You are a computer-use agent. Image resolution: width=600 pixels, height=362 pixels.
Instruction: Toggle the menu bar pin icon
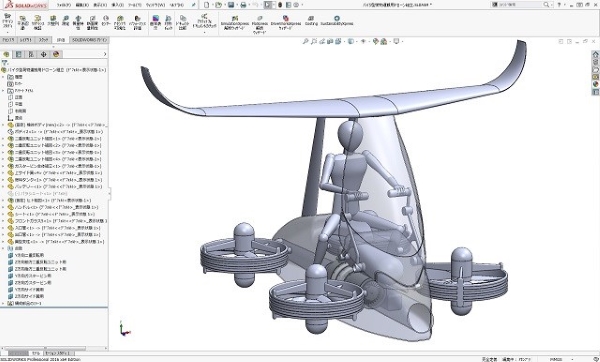coord(194,5)
